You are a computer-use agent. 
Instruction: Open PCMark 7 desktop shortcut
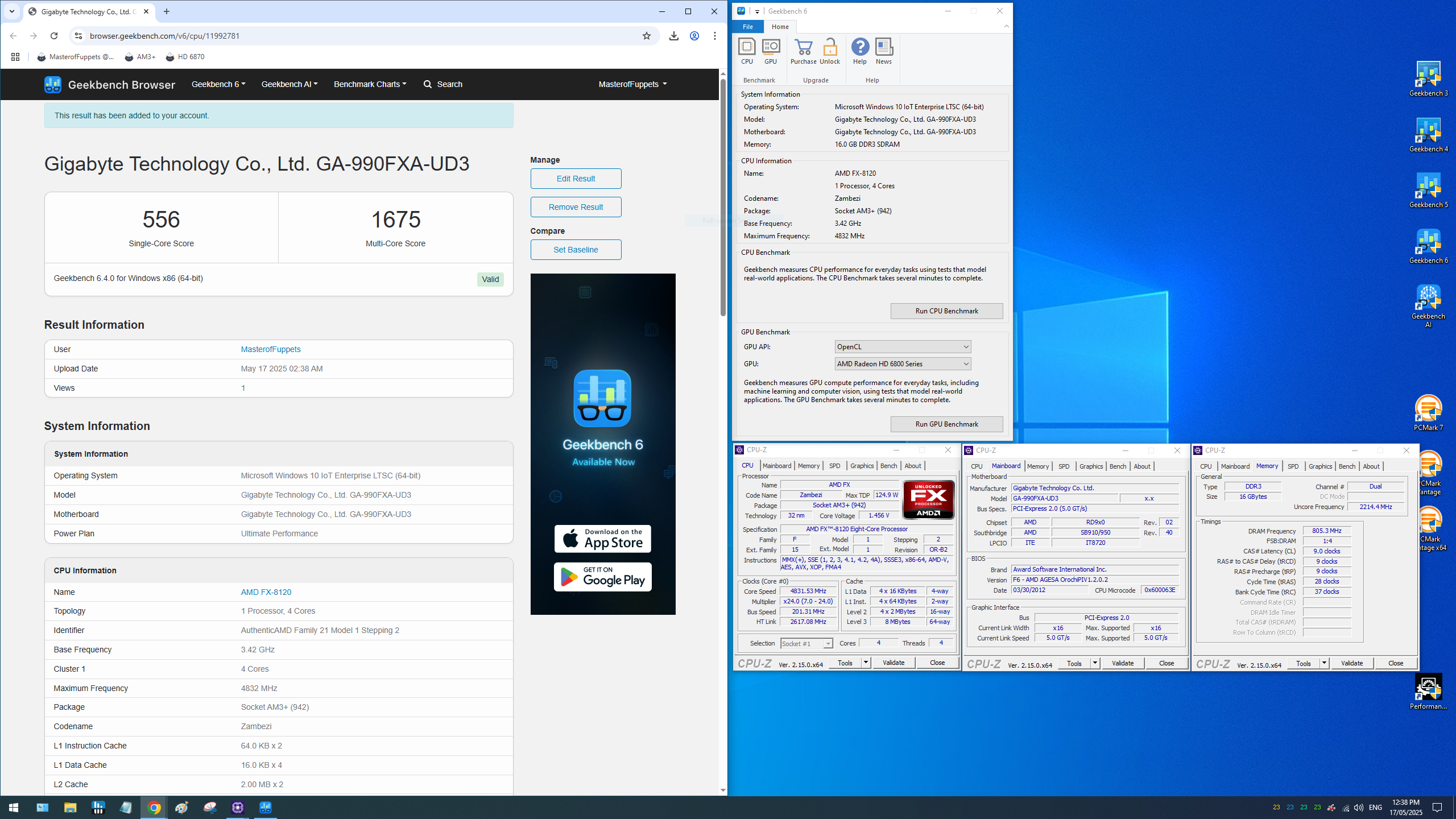click(x=1428, y=413)
